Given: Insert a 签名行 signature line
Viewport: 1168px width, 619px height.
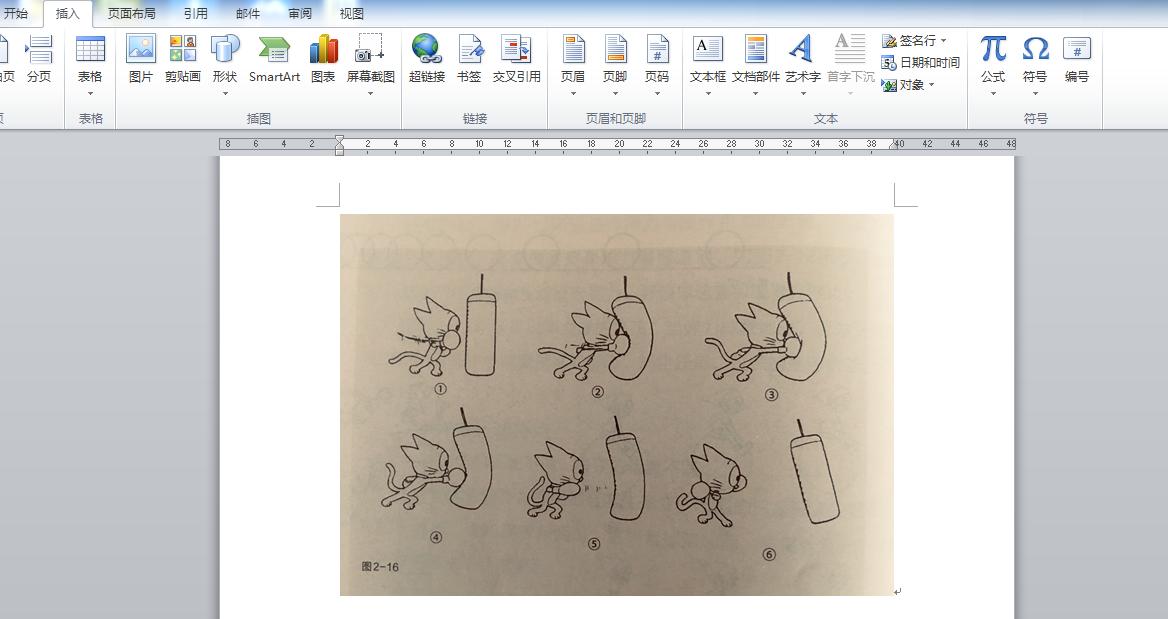Looking at the screenshot, I should 907,40.
